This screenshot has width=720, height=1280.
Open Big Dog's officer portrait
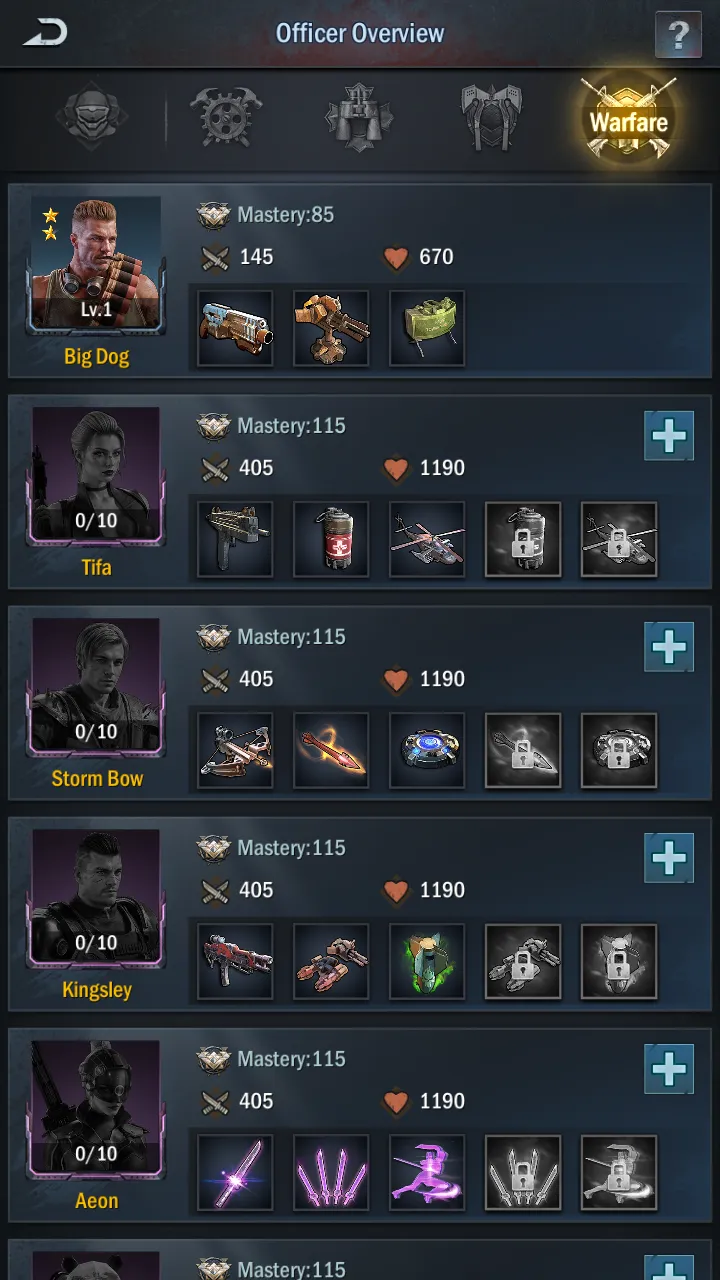click(96, 264)
